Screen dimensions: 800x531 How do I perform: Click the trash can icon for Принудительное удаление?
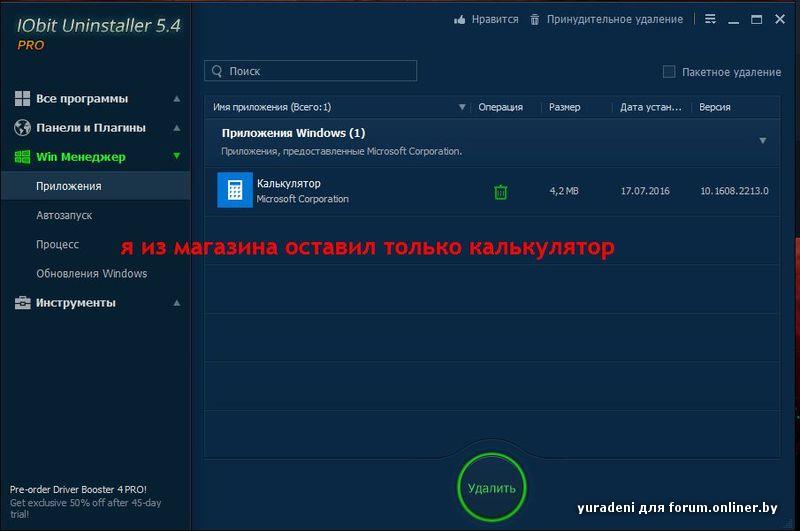(534, 19)
